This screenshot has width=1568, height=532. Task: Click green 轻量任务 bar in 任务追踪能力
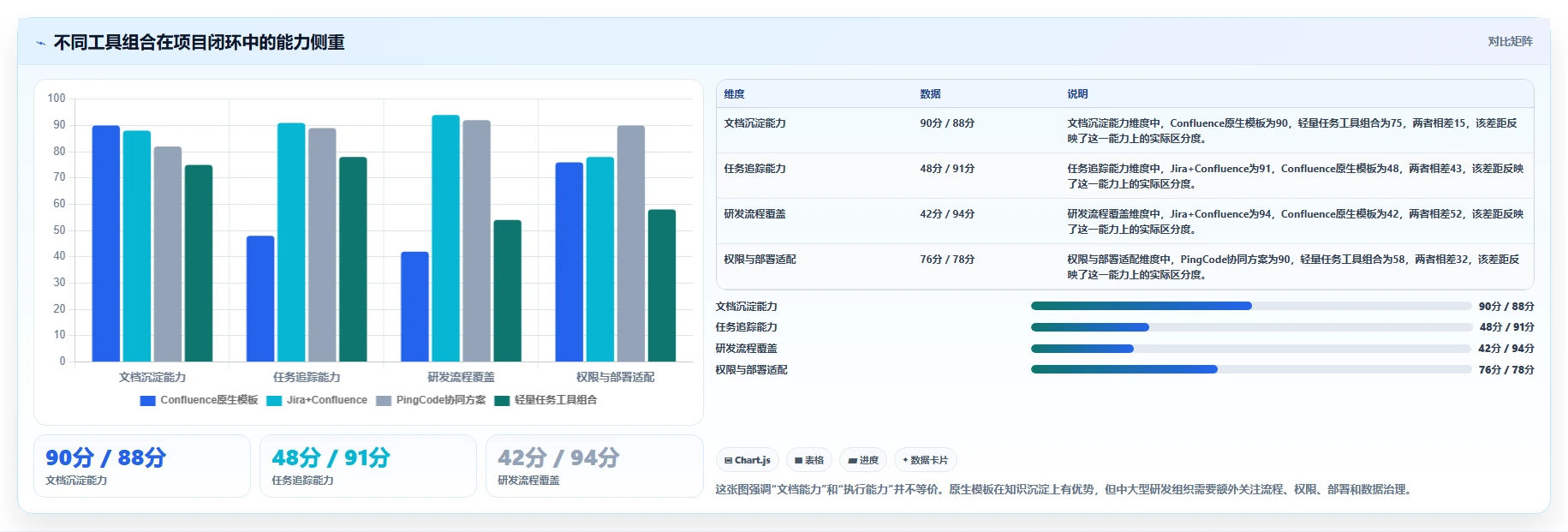pyautogui.click(x=353, y=260)
